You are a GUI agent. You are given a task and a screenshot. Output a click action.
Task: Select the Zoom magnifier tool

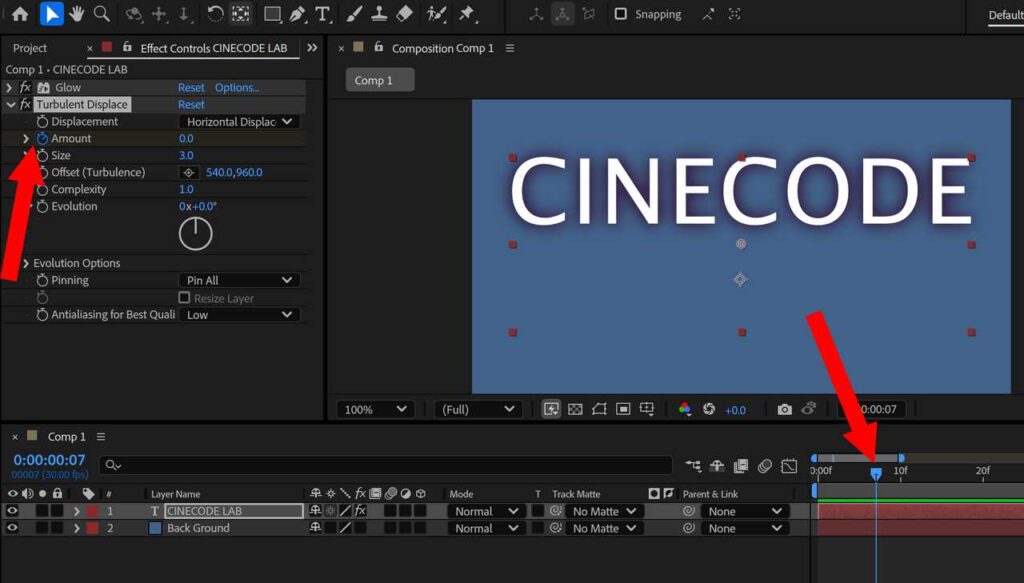click(101, 14)
